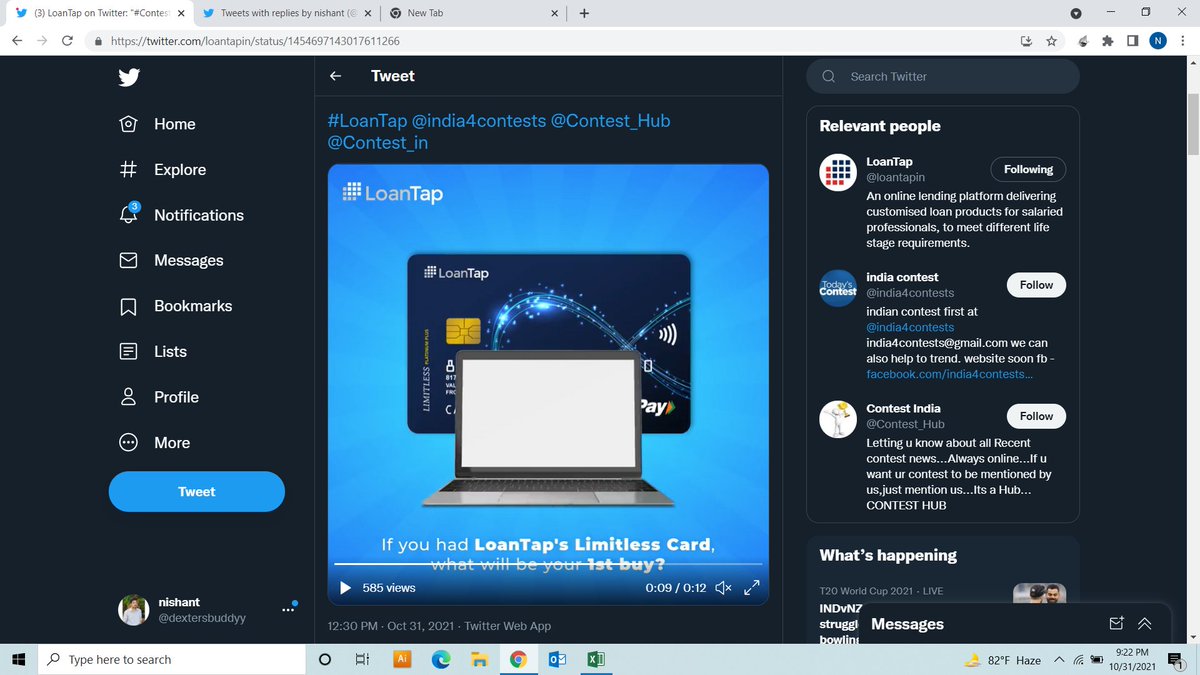Open @Contest_Hub mention in tweet
The height and width of the screenshot is (675, 1200).
click(611, 121)
